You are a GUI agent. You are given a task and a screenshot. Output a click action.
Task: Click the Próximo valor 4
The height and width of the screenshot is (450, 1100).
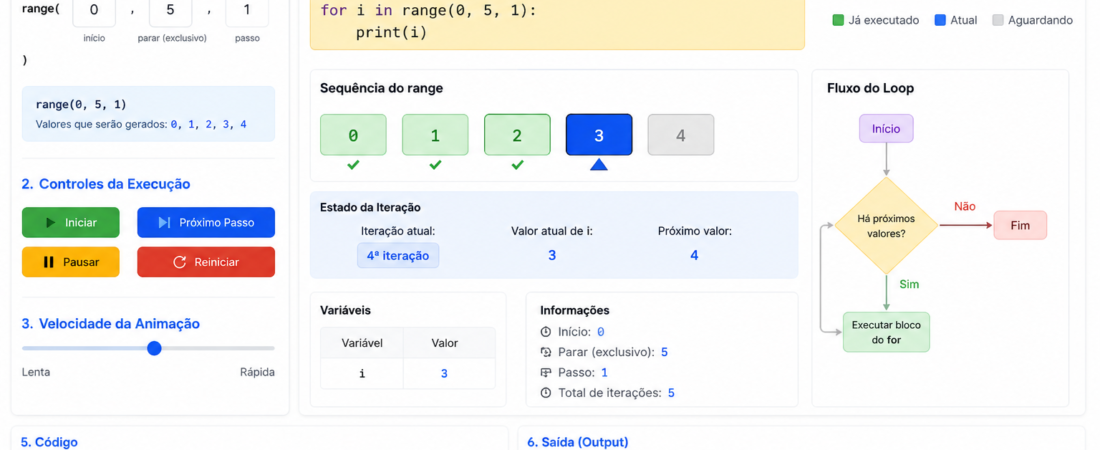tap(694, 256)
